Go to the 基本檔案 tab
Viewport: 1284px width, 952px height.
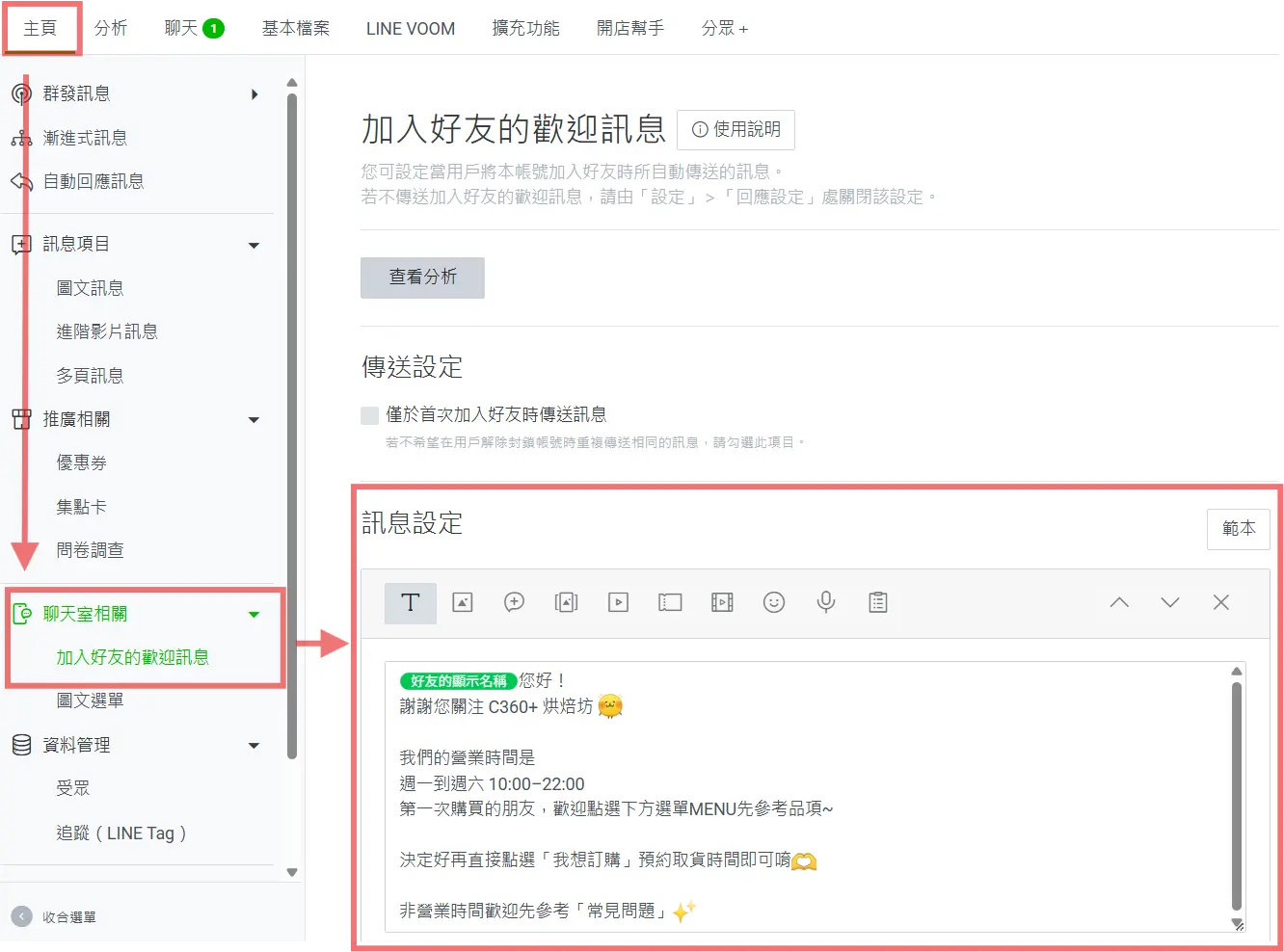[x=296, y=28]
